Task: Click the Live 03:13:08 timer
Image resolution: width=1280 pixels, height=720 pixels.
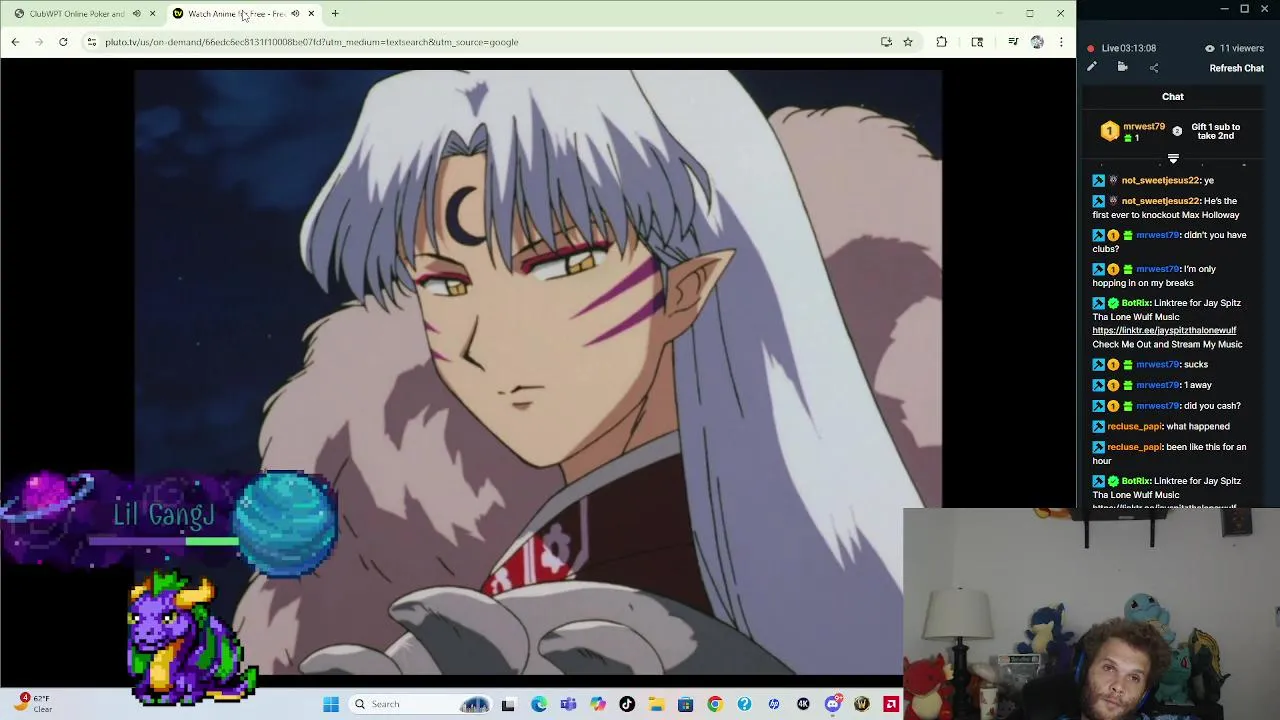Action: click(x=1121, y=48)
